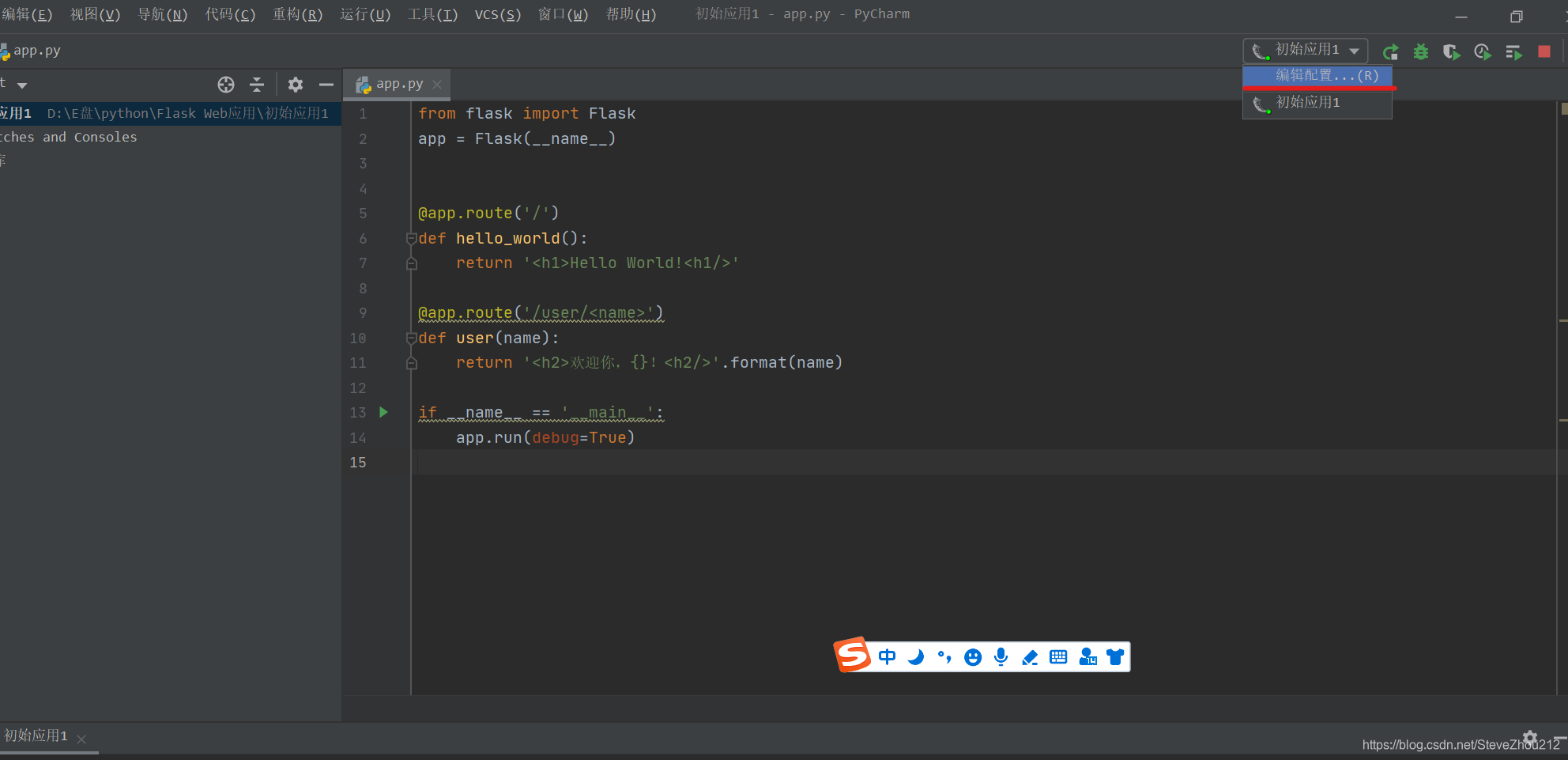
Task: Click the 'from flask import Flask' line
Action: [526, 113]
